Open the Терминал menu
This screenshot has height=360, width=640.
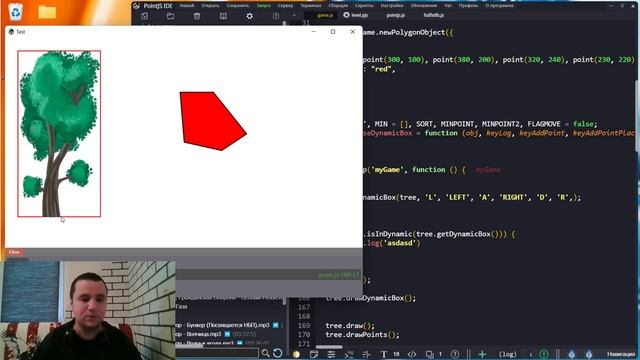pyautogui.click(x=311, y=6)
